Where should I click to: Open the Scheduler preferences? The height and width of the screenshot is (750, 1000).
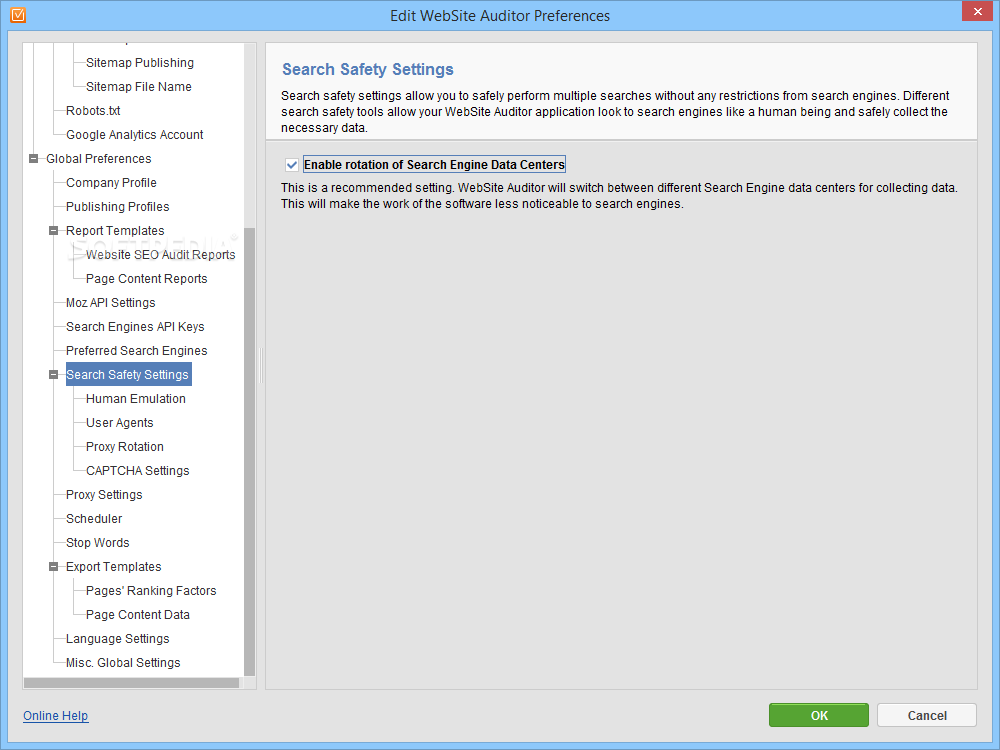(94, 519)
